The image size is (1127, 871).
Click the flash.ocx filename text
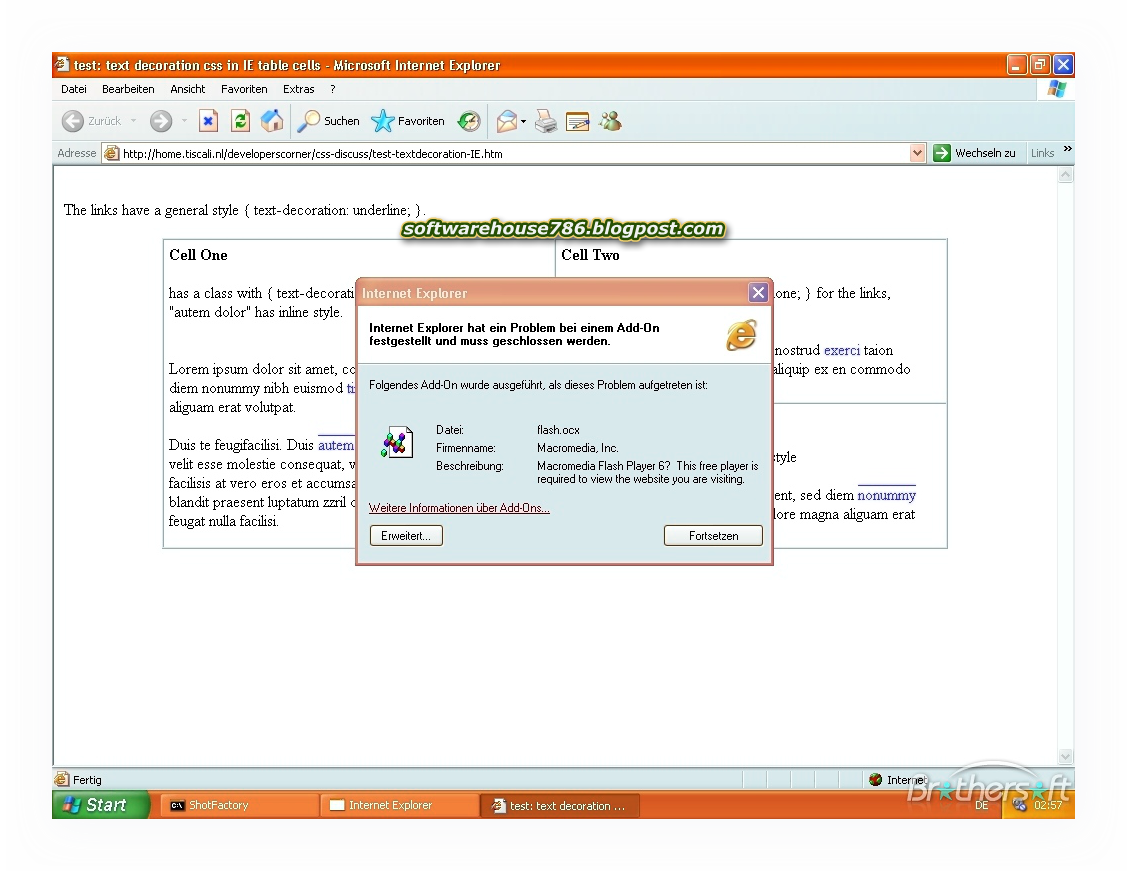pos(558,430)
